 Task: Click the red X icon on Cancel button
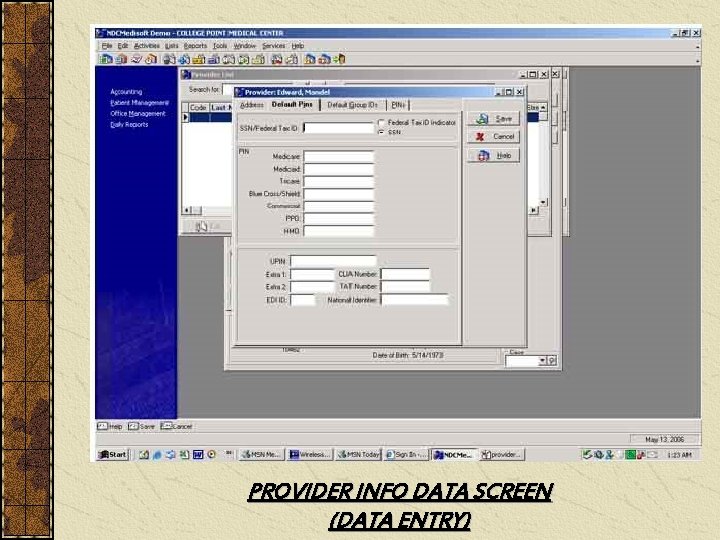[x=480, y=137]
